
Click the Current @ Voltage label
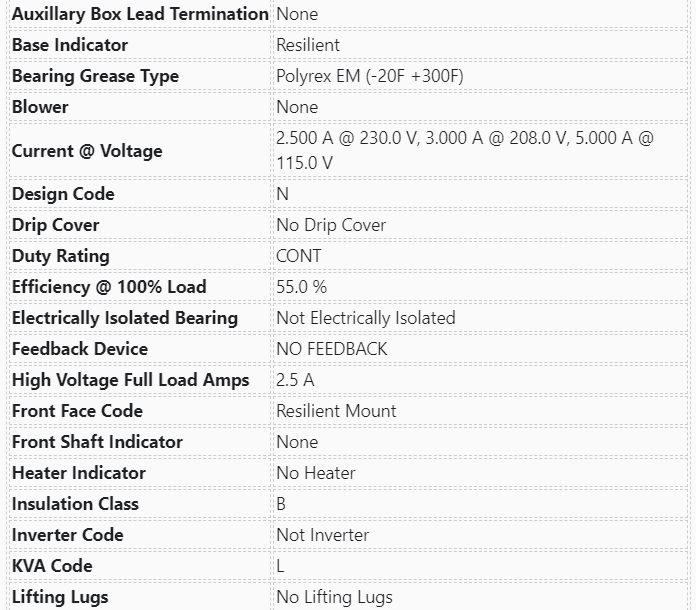[87, 151]
